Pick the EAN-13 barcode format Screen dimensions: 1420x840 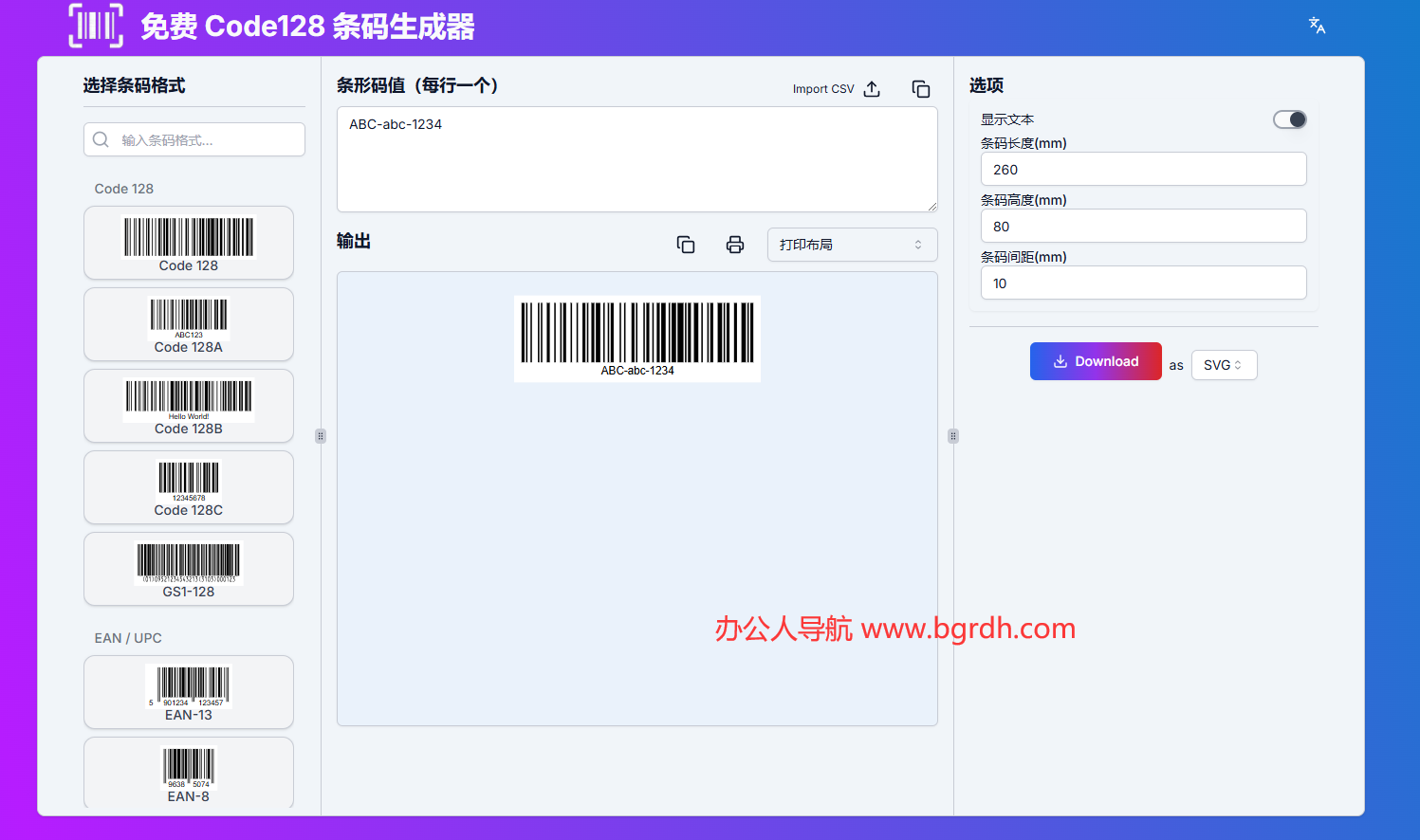coord(189,692)
